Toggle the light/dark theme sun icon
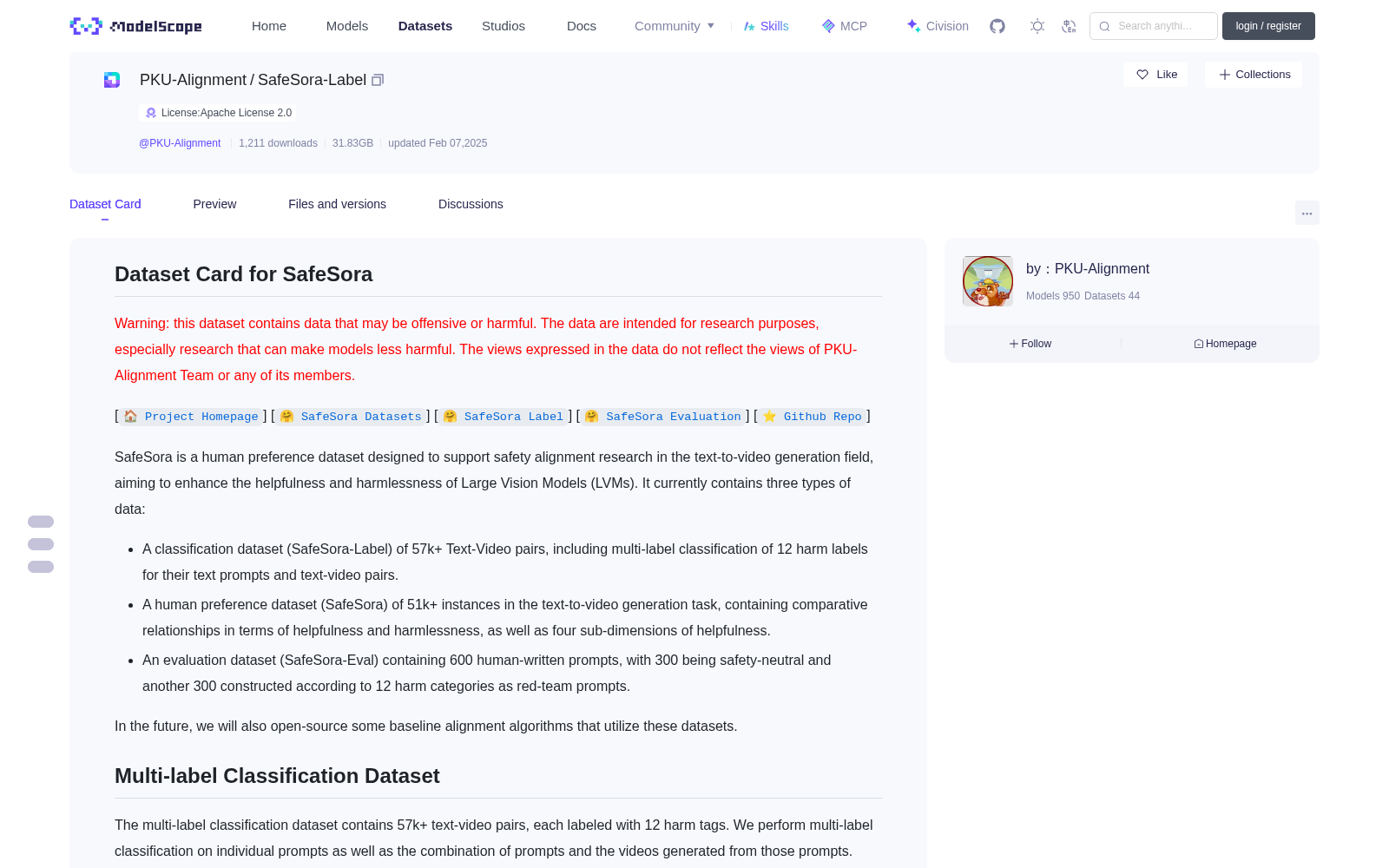This screenshot has width=1389, height=868. [x=1037, y=26]
